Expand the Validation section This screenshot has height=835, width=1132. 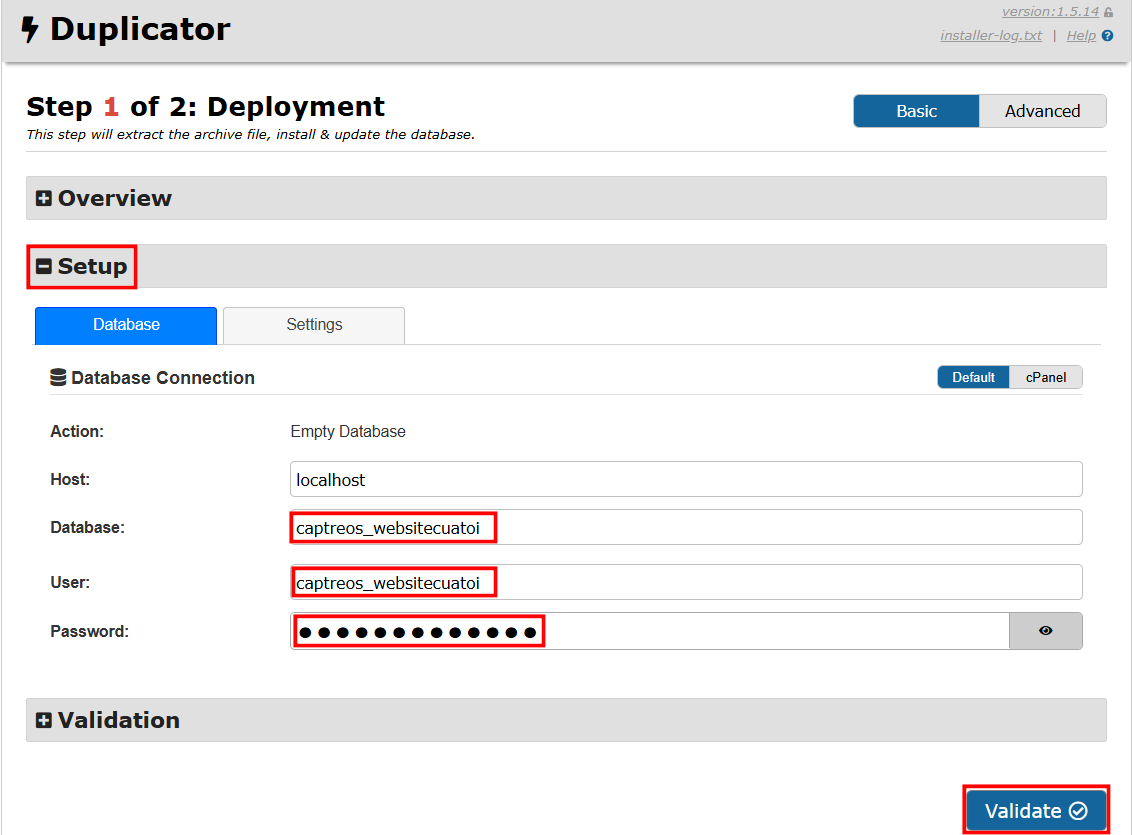[108, 720]
